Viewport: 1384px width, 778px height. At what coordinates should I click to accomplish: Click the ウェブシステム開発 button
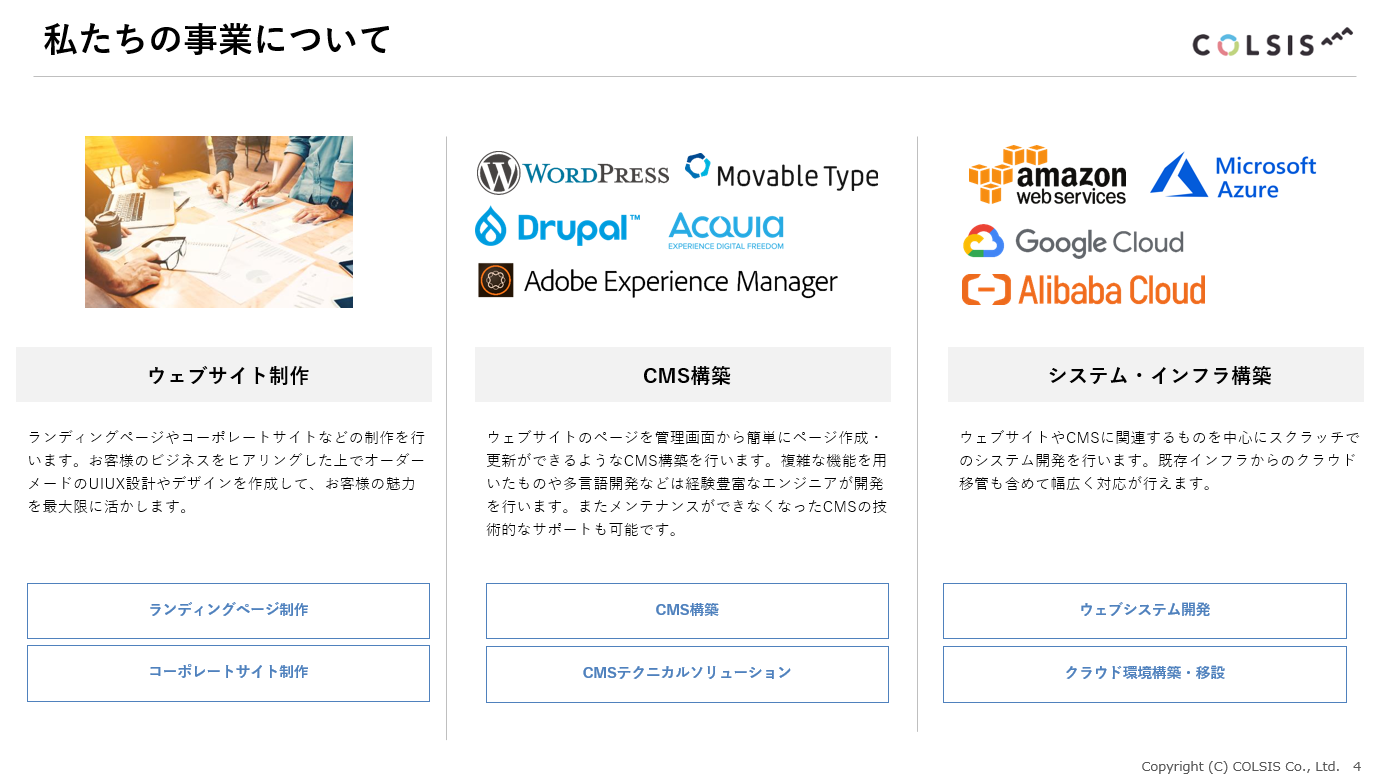point(1144,610)
